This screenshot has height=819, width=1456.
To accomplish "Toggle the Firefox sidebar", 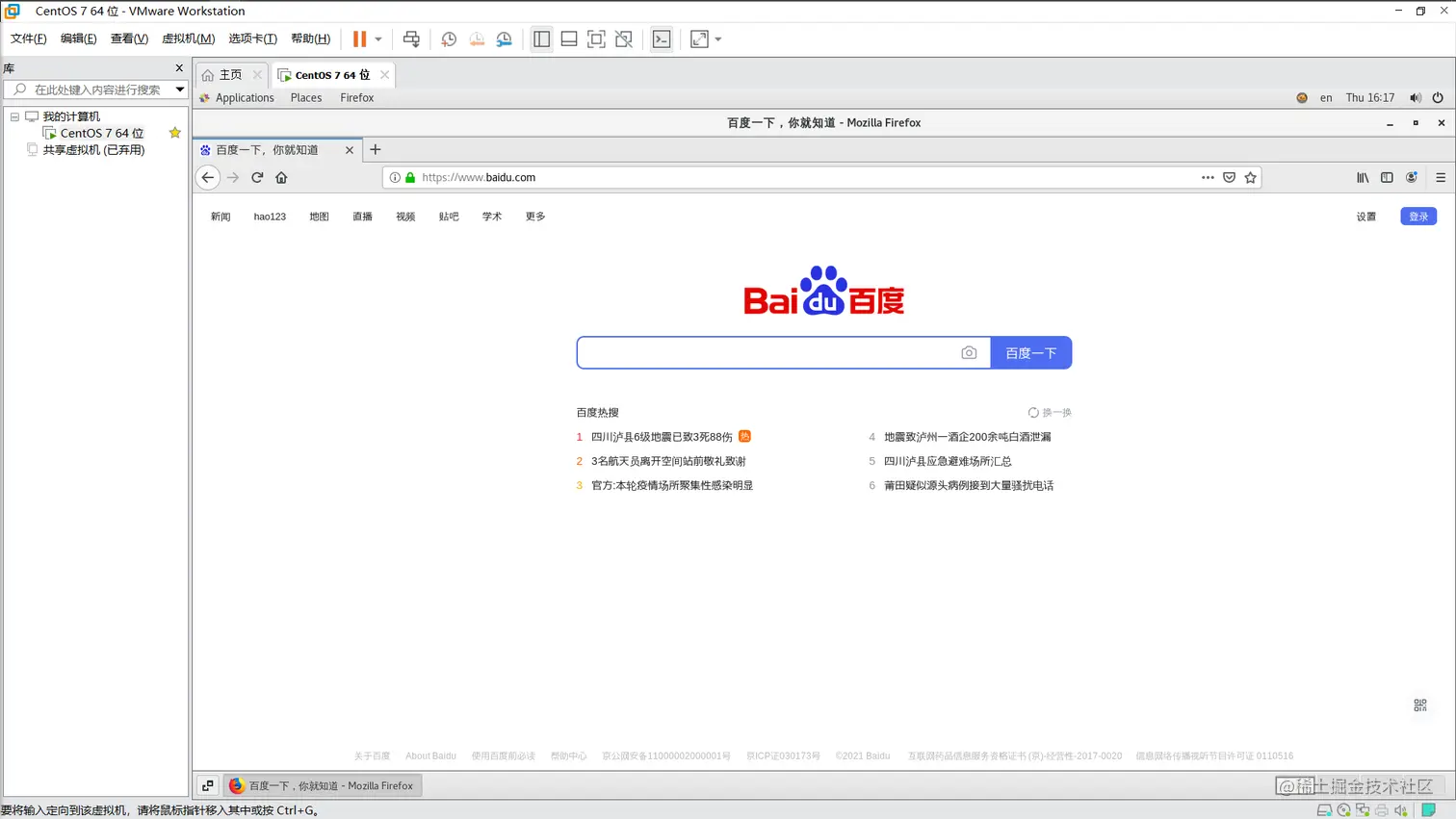I will coord(1387,178).
